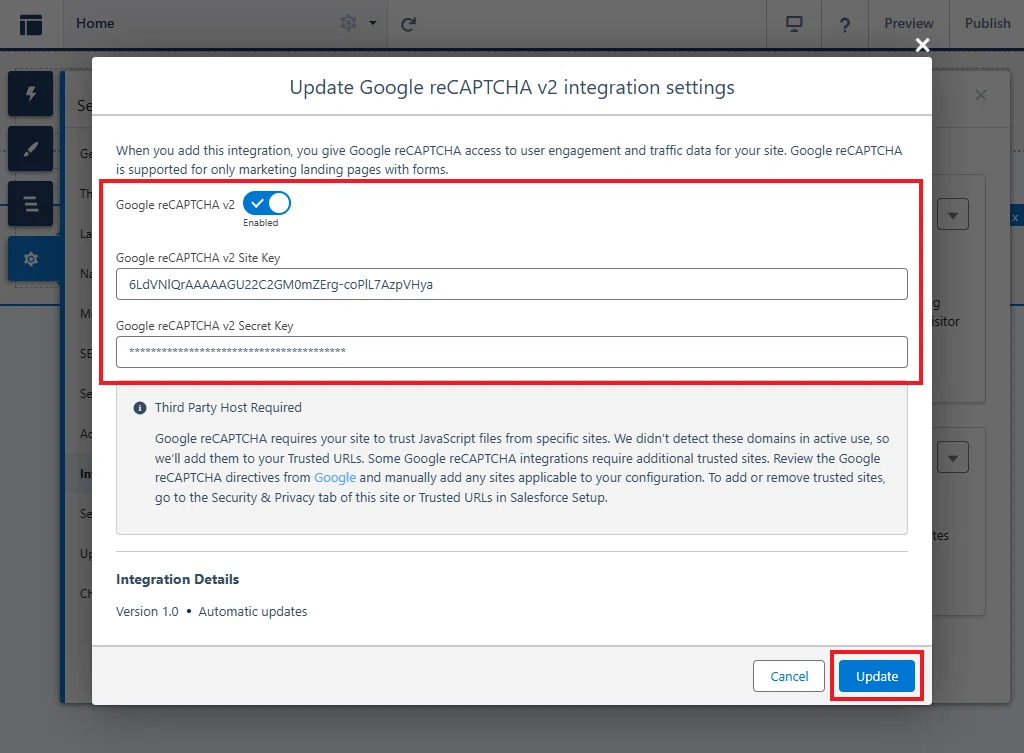
Task: Open the Settings gear sidebar panel
Action: (31, 259)
